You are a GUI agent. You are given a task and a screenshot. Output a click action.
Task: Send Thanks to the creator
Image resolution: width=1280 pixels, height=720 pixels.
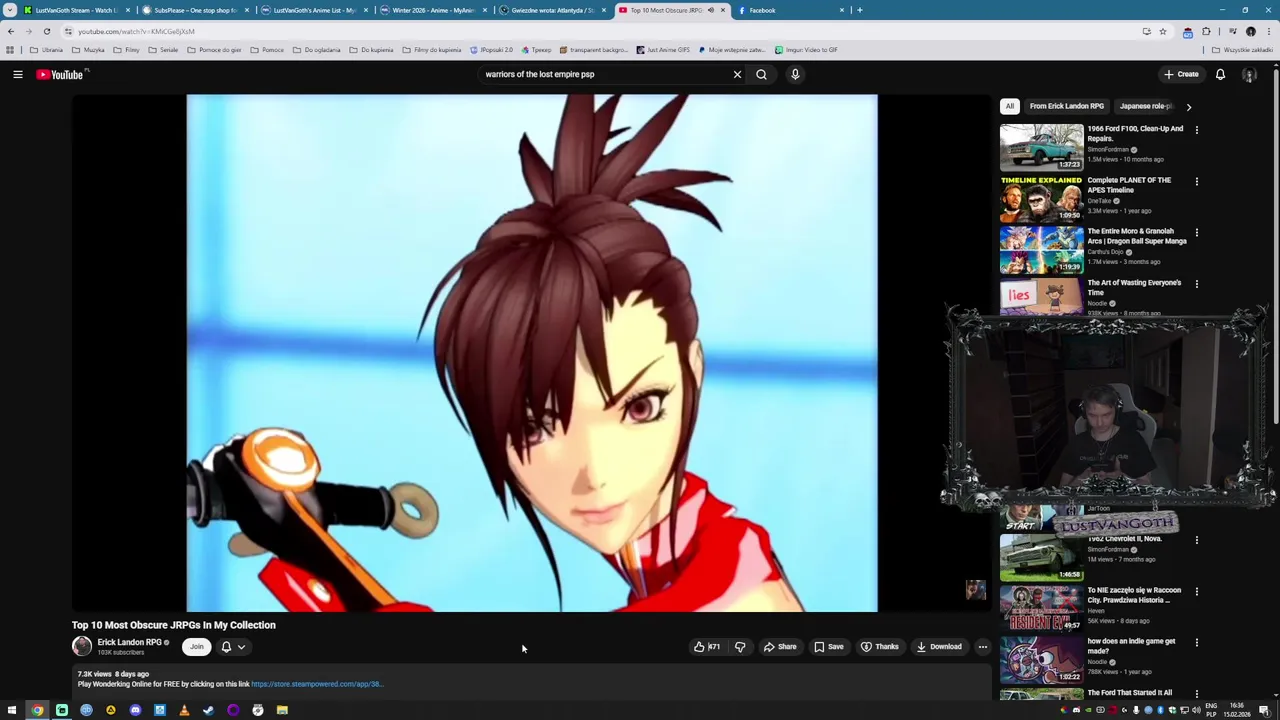(880, 647)
